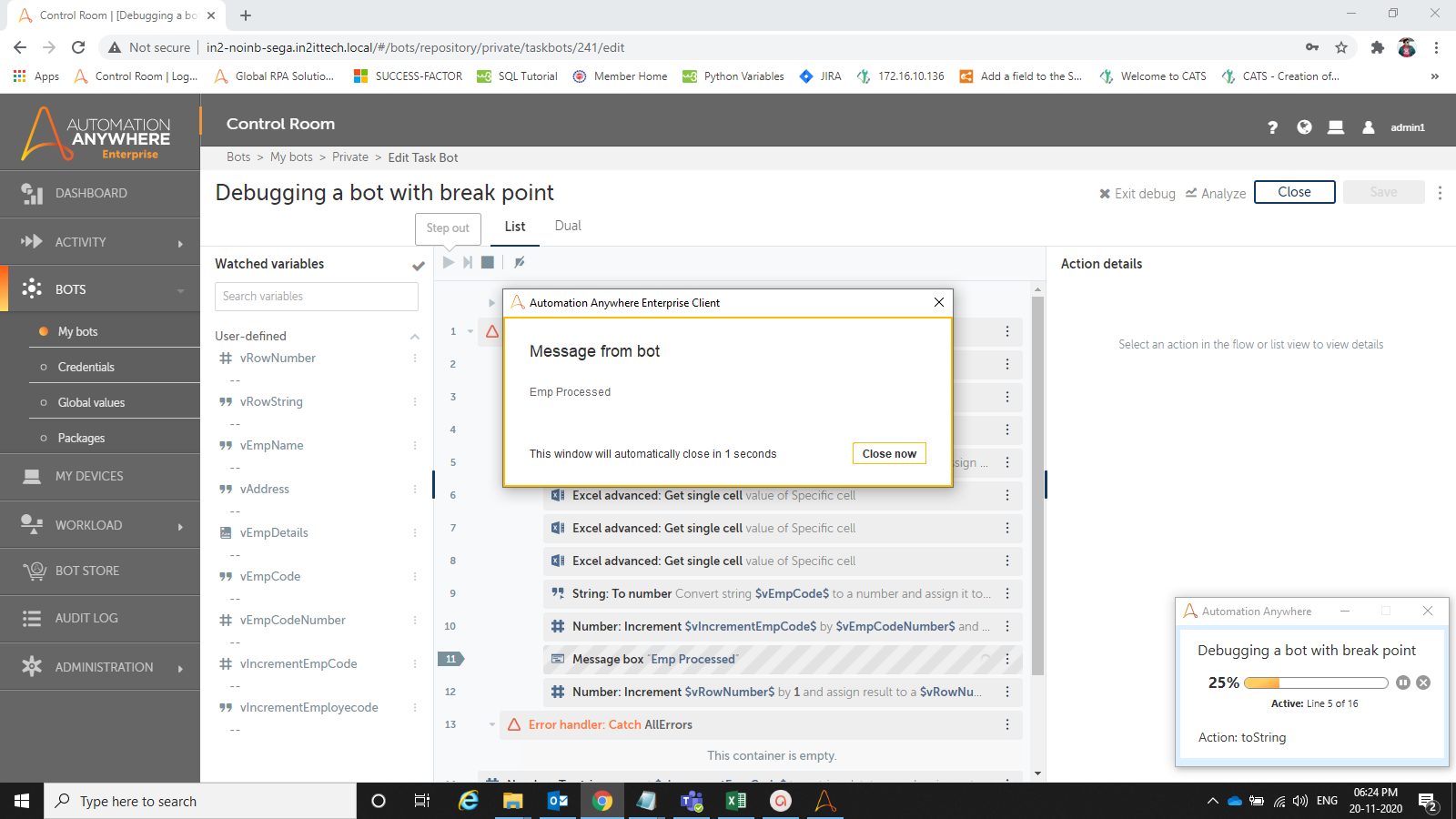Click the Close button in the bot editor
1456x819 pixels.
pyautogui.click(x=1294, y=192)
